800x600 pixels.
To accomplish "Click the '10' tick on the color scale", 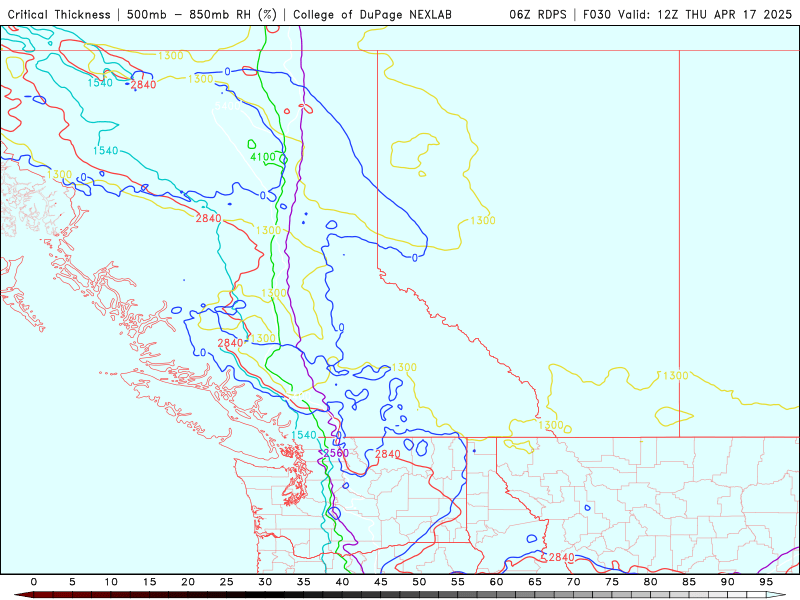I will coord(111,582).
